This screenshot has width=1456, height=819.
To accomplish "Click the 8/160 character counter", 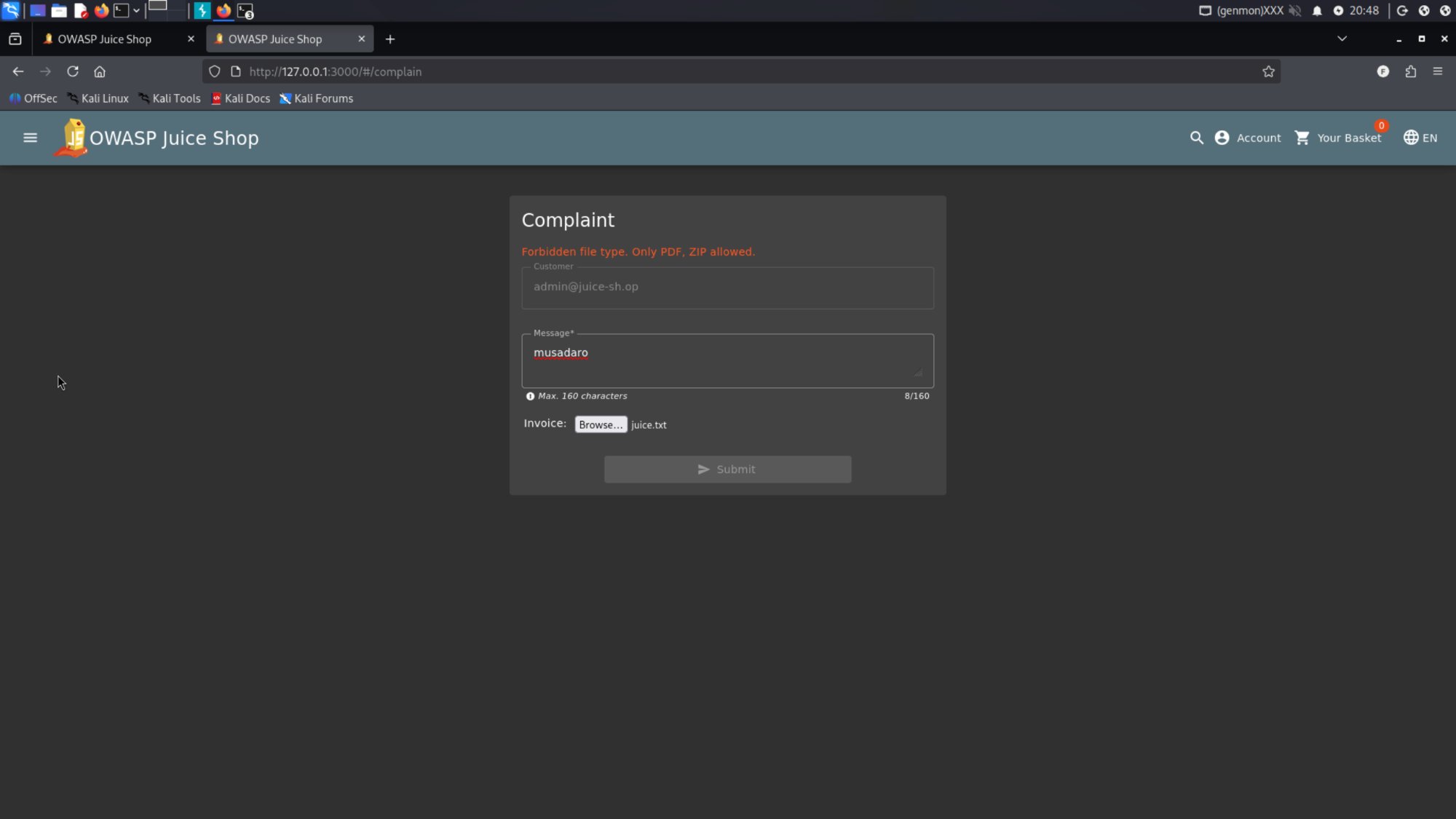I will 917,396.
